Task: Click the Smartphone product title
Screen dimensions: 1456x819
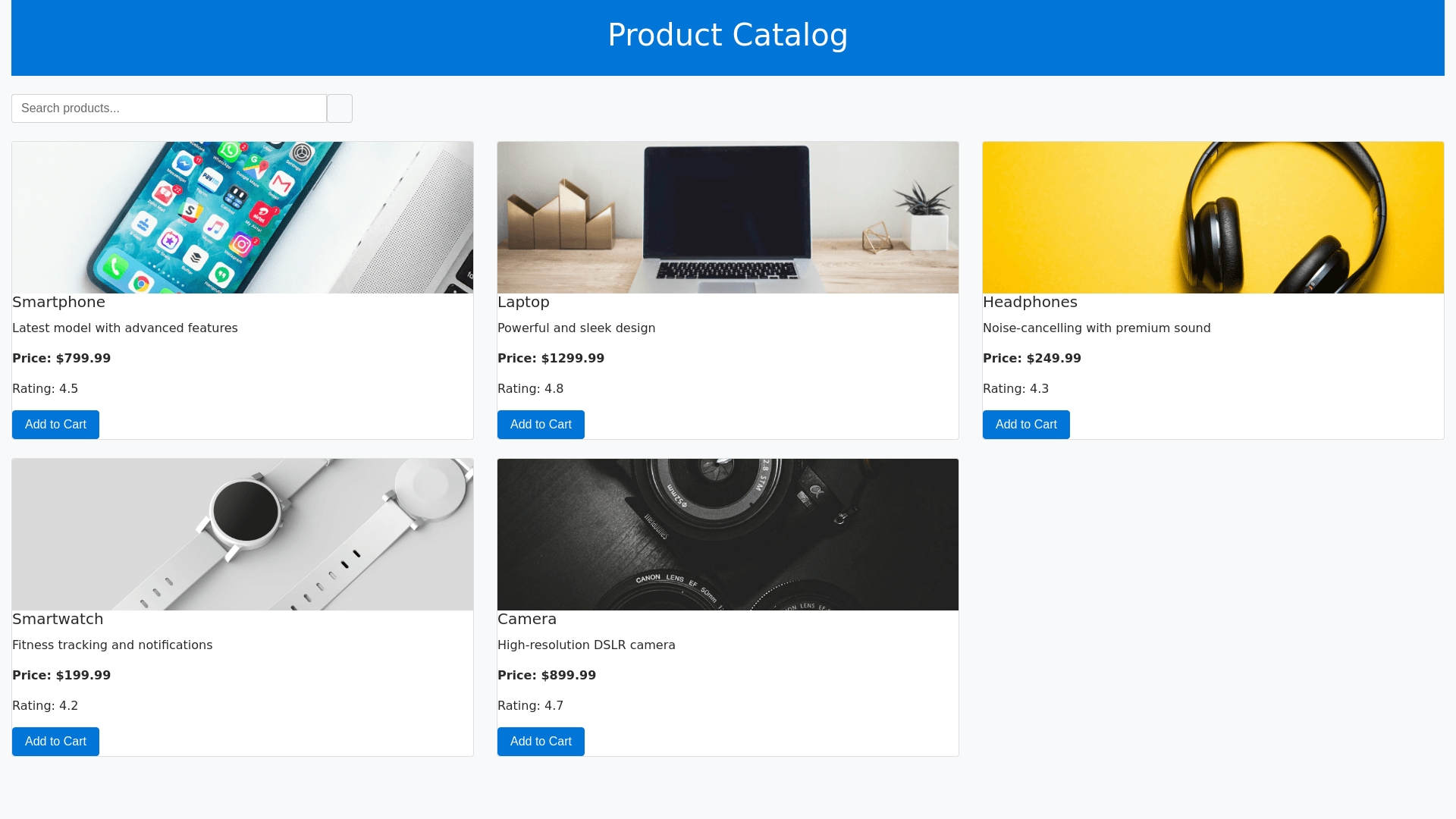Action: pos(59,302)
